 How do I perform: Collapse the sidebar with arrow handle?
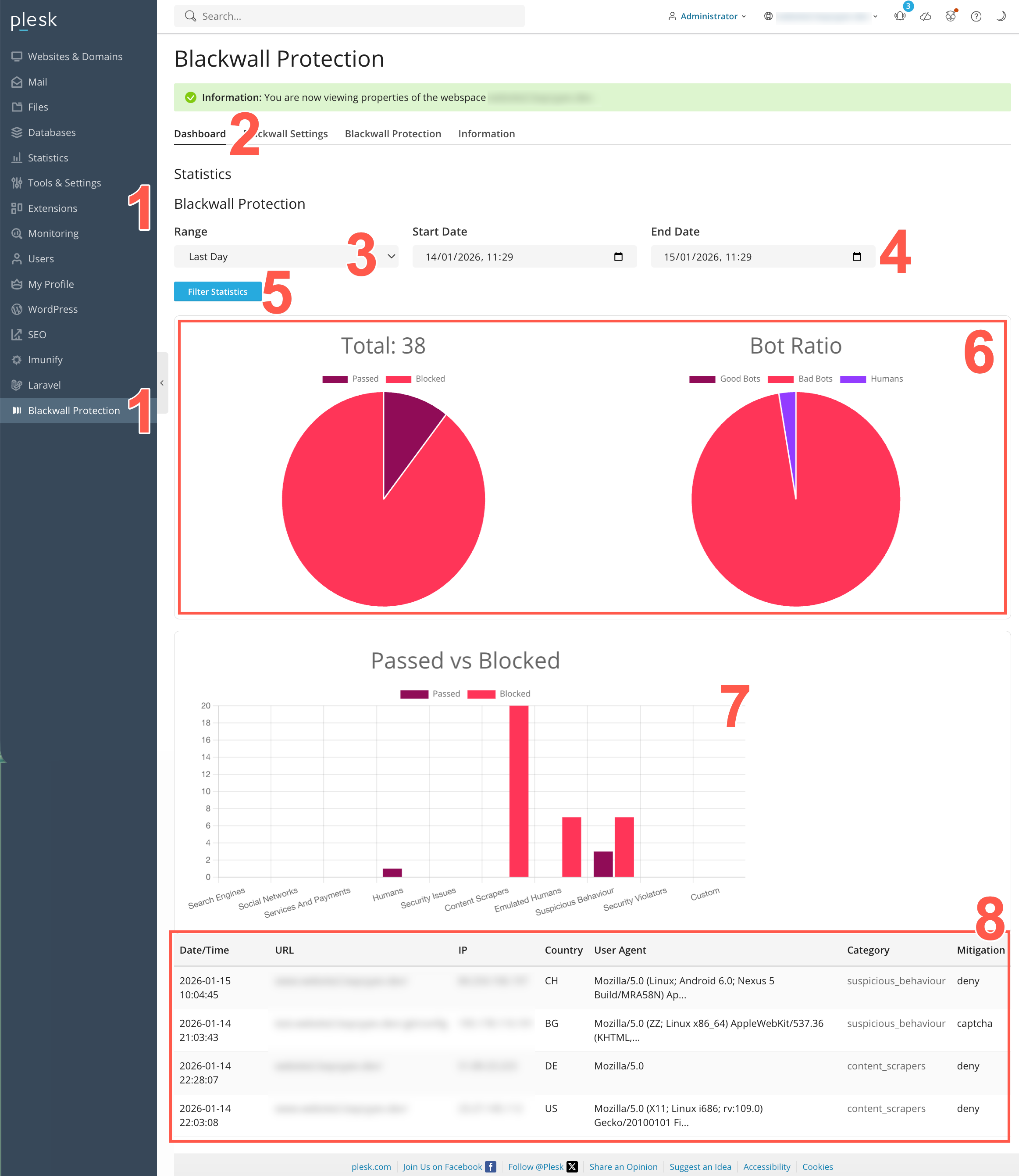tap(162, 383)
